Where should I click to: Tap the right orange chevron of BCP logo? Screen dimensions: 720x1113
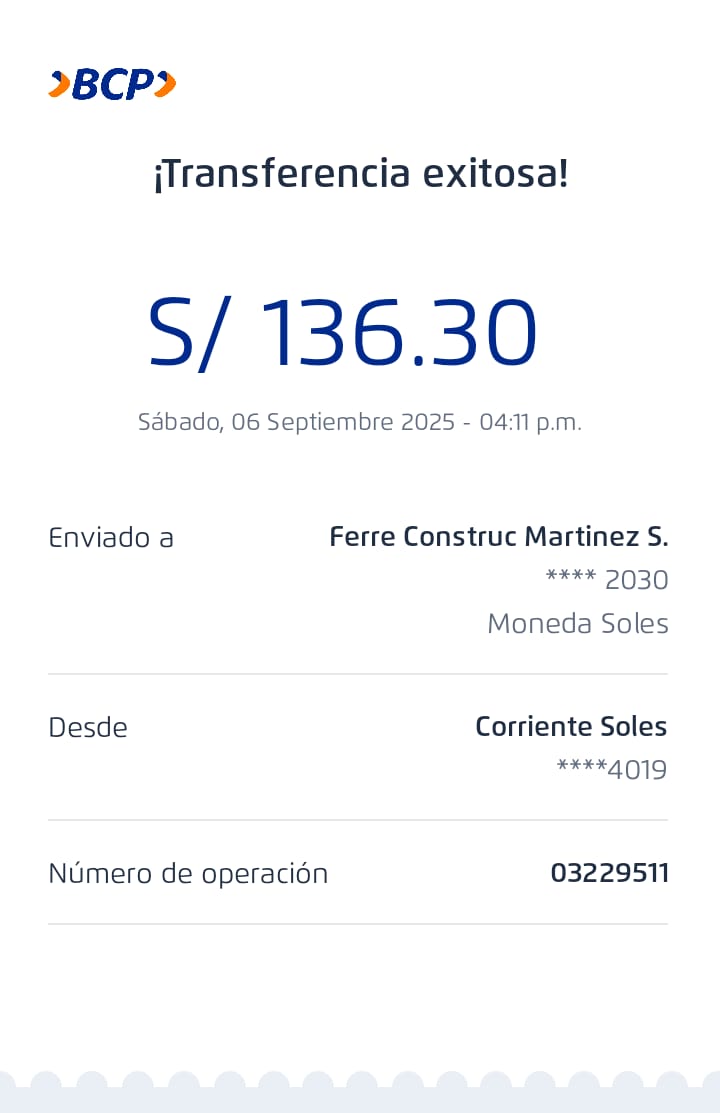(x=166, y=85)
